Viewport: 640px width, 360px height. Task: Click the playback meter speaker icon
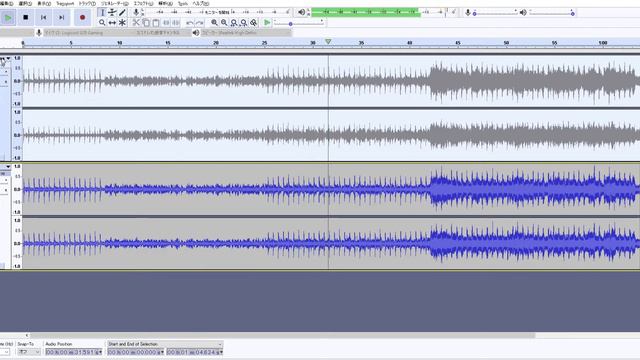pyautogui.click(x=301, y=13)
